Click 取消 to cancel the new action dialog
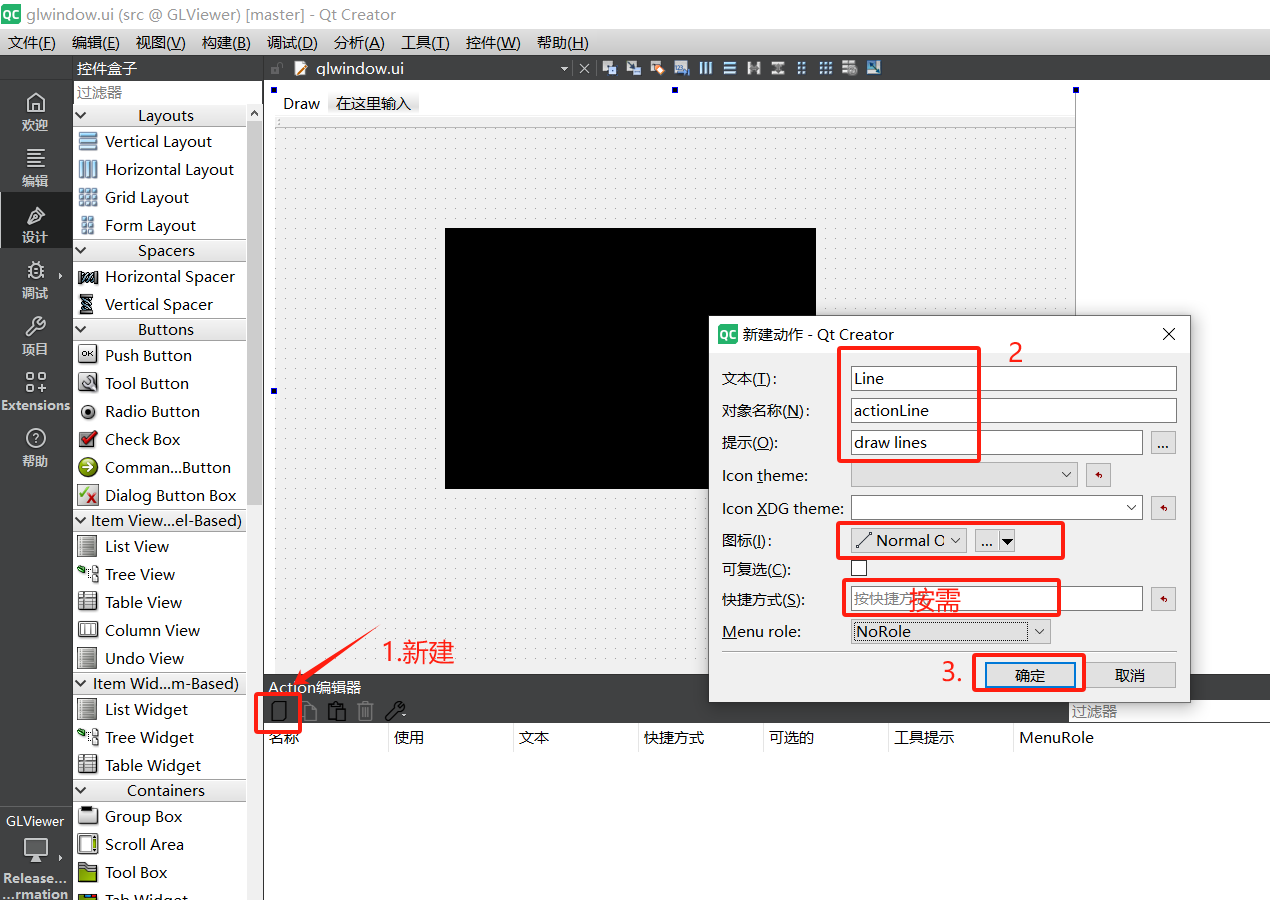Image resolution: width=1270 pixels, height=900 pixels. pos(1130,675)
